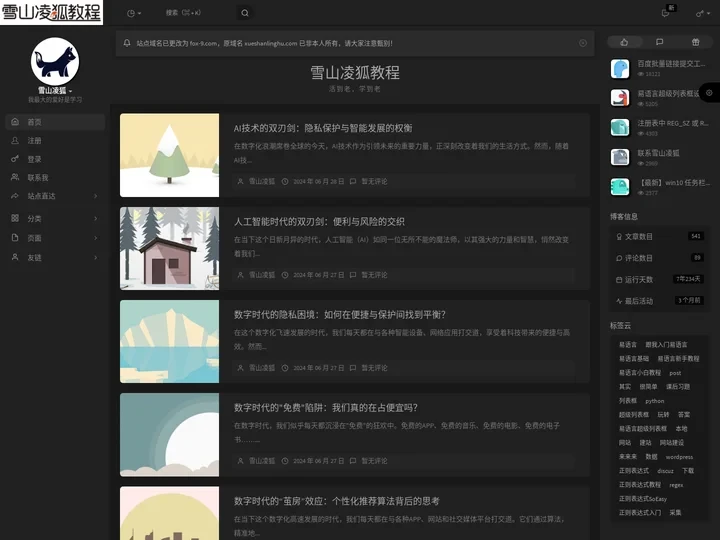Image resolution: width=720 pixels, height=540 pixels.
Task: Expand the 分类 submenu arrow
Action: point(96,219)
